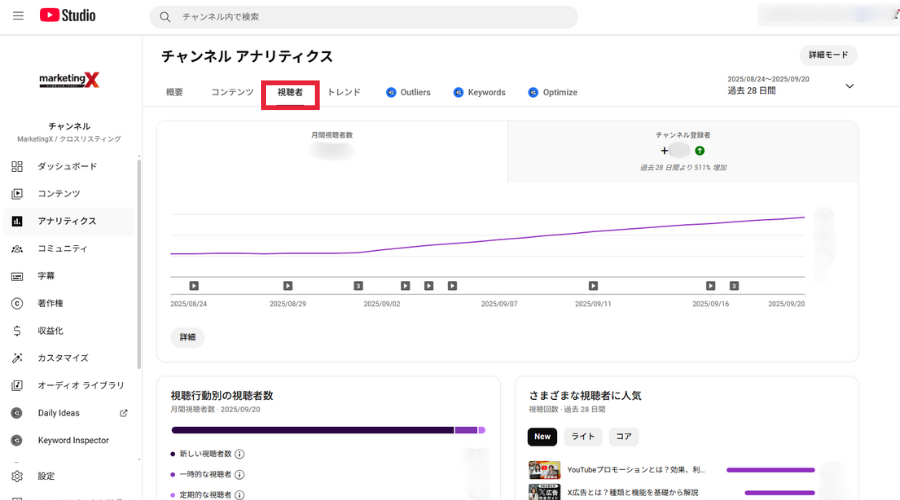Click the first video marker on the chart timeline

point(194,286)
